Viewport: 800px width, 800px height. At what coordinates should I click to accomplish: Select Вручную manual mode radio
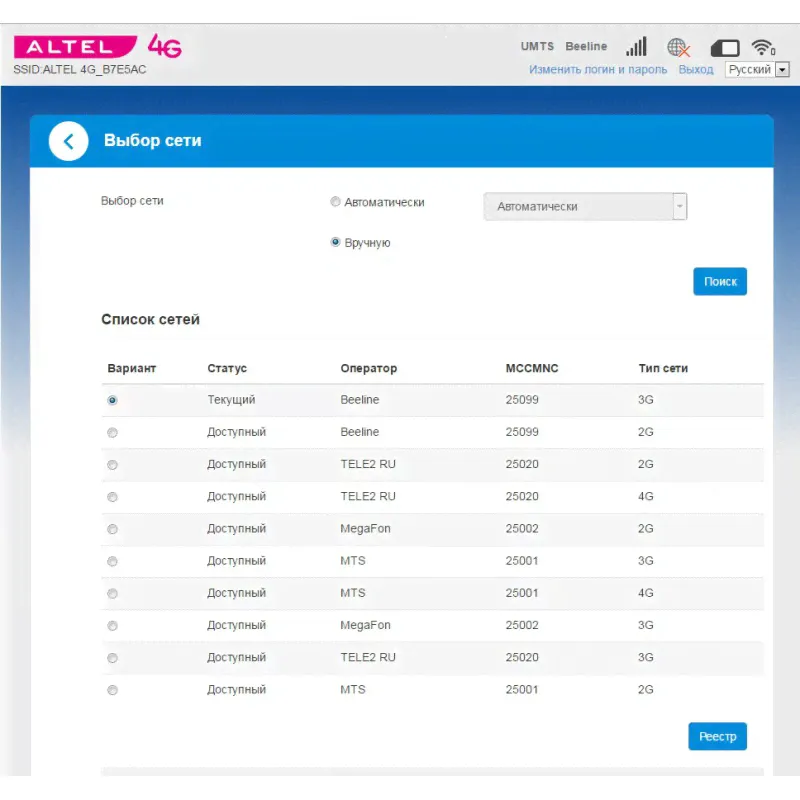click(x=336, y=243)
